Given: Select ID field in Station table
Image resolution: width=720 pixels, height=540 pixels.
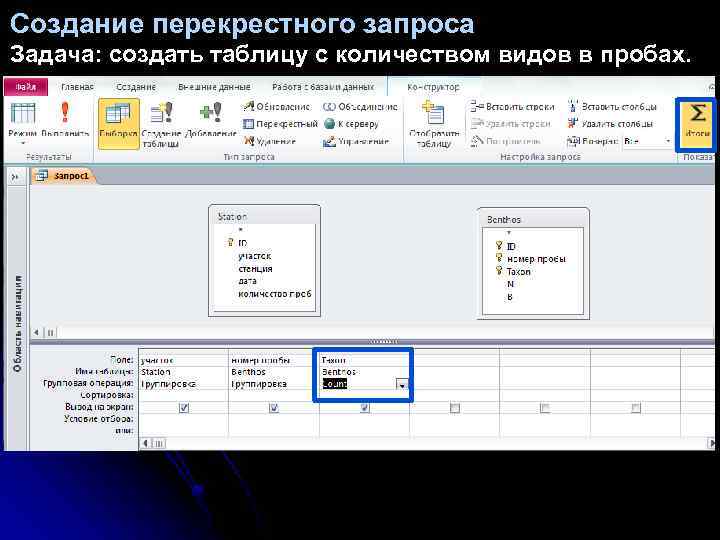Looking at the screenshot, I should (x=242, y=243).
